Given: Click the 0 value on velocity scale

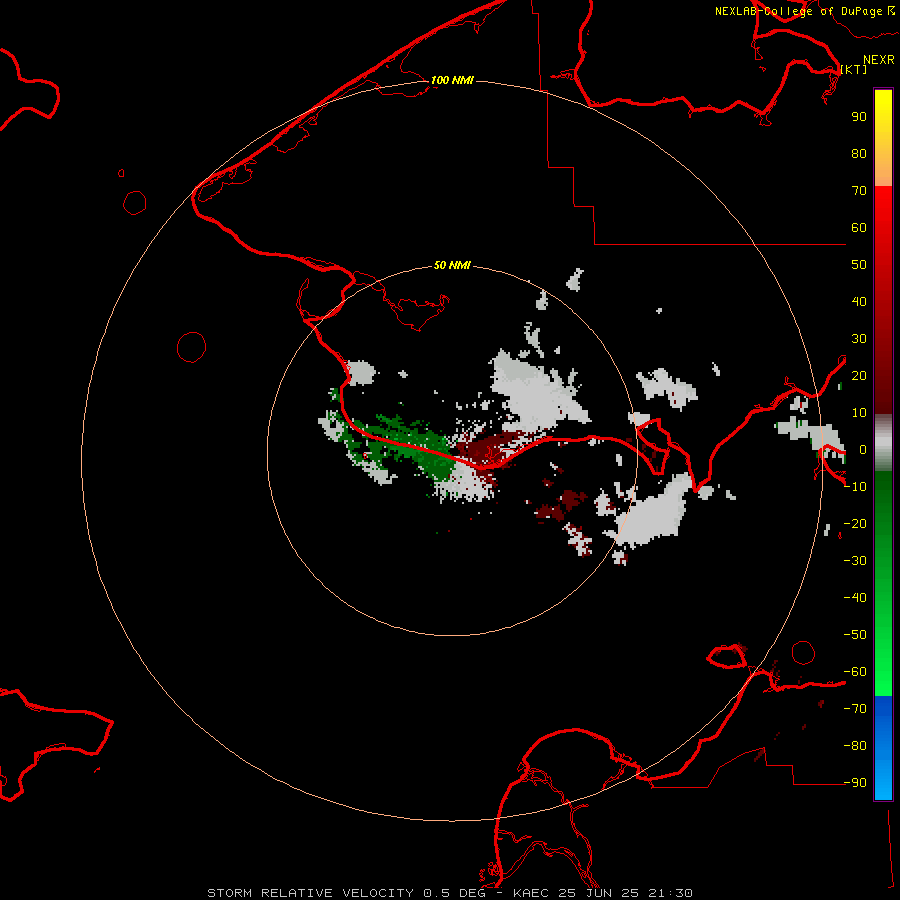Looking at the screenshot, I should coord(863,449).
